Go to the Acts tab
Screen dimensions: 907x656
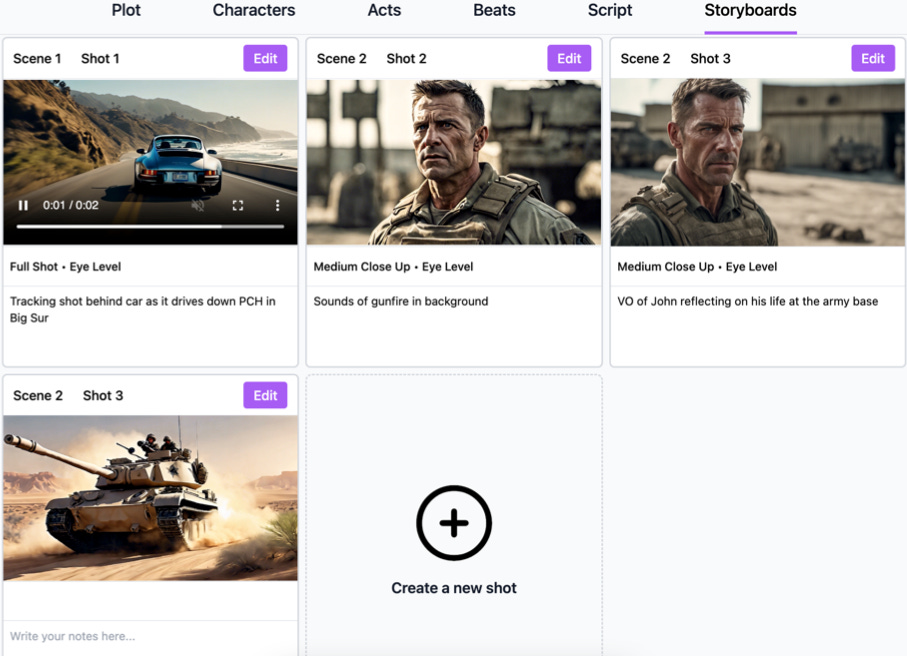384,10
